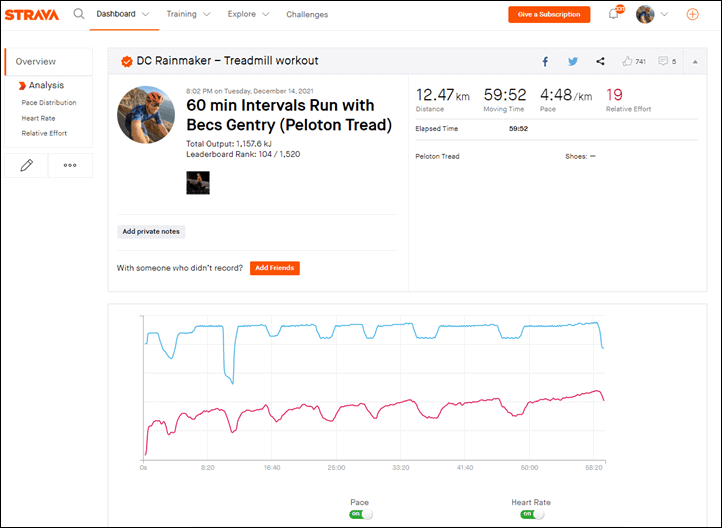
Task: Open Relative Effort analysis in sidebar
Action: coord(44,133)
